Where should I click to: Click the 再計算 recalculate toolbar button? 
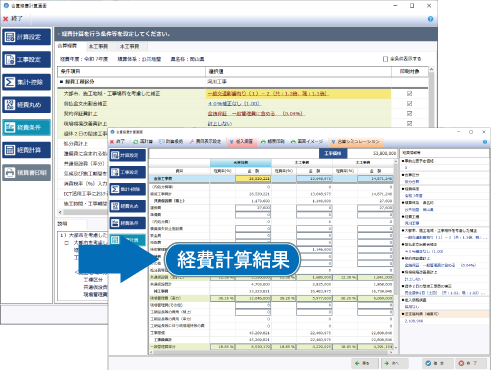pos(143,142)
